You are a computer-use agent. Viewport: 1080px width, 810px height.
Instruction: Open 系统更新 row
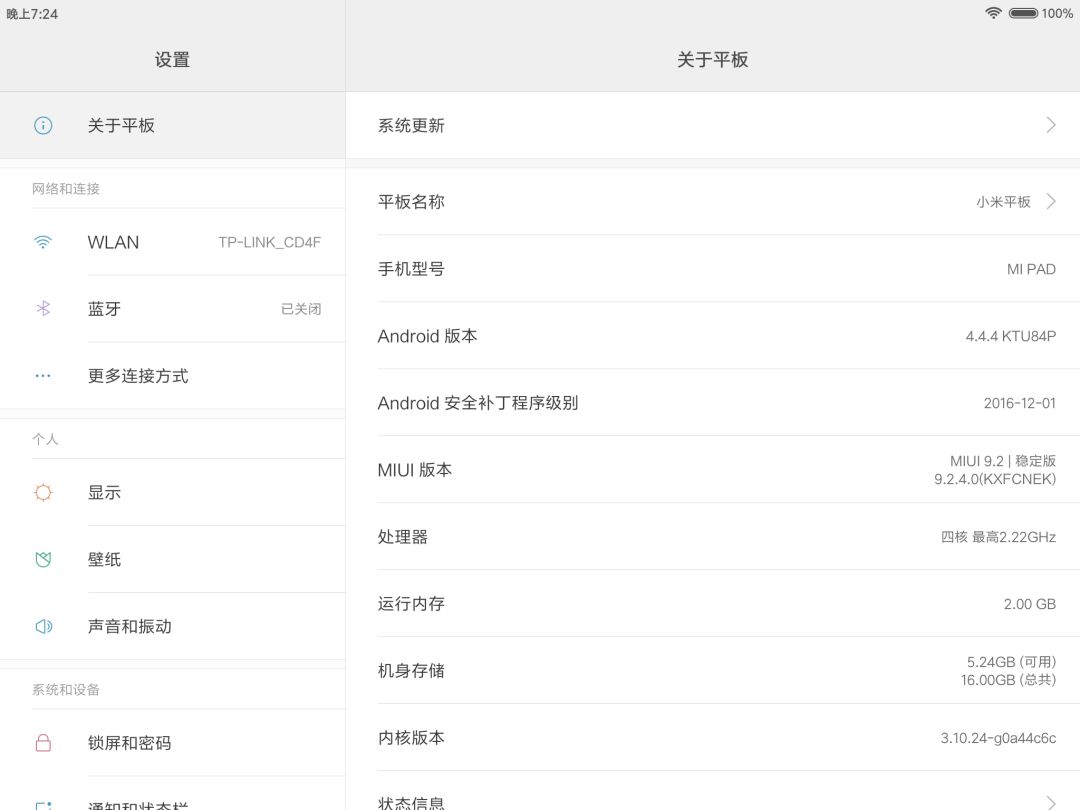pyautogui.click(x=713, y=125)
